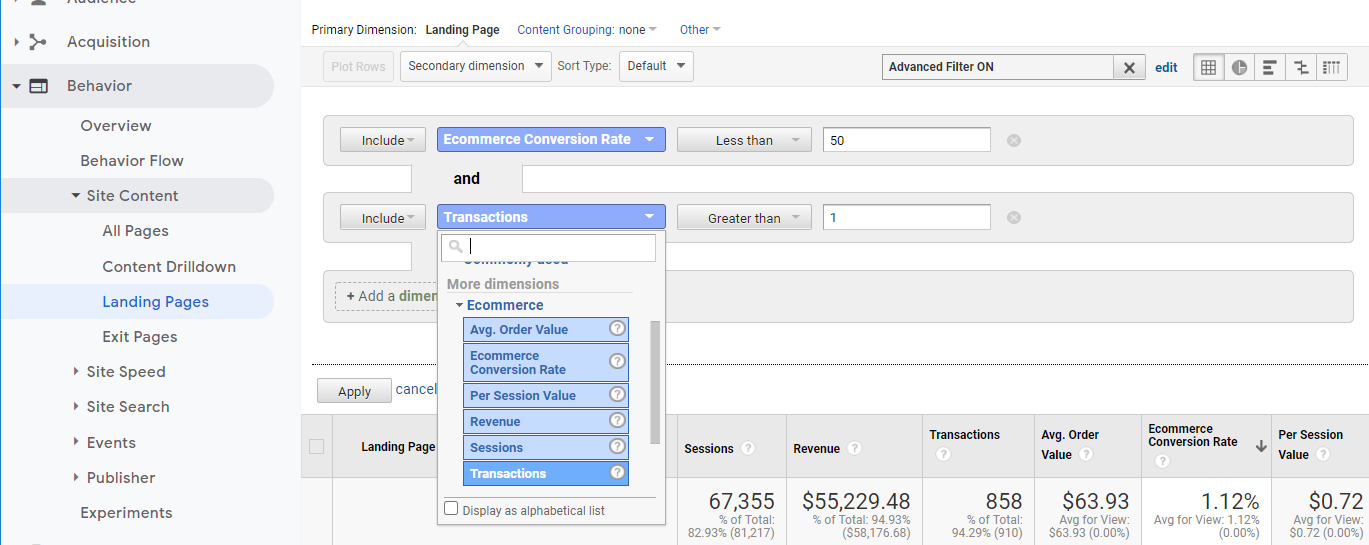
Task: Select the performance bar view icon
Action: click(x=1270, y=67)
